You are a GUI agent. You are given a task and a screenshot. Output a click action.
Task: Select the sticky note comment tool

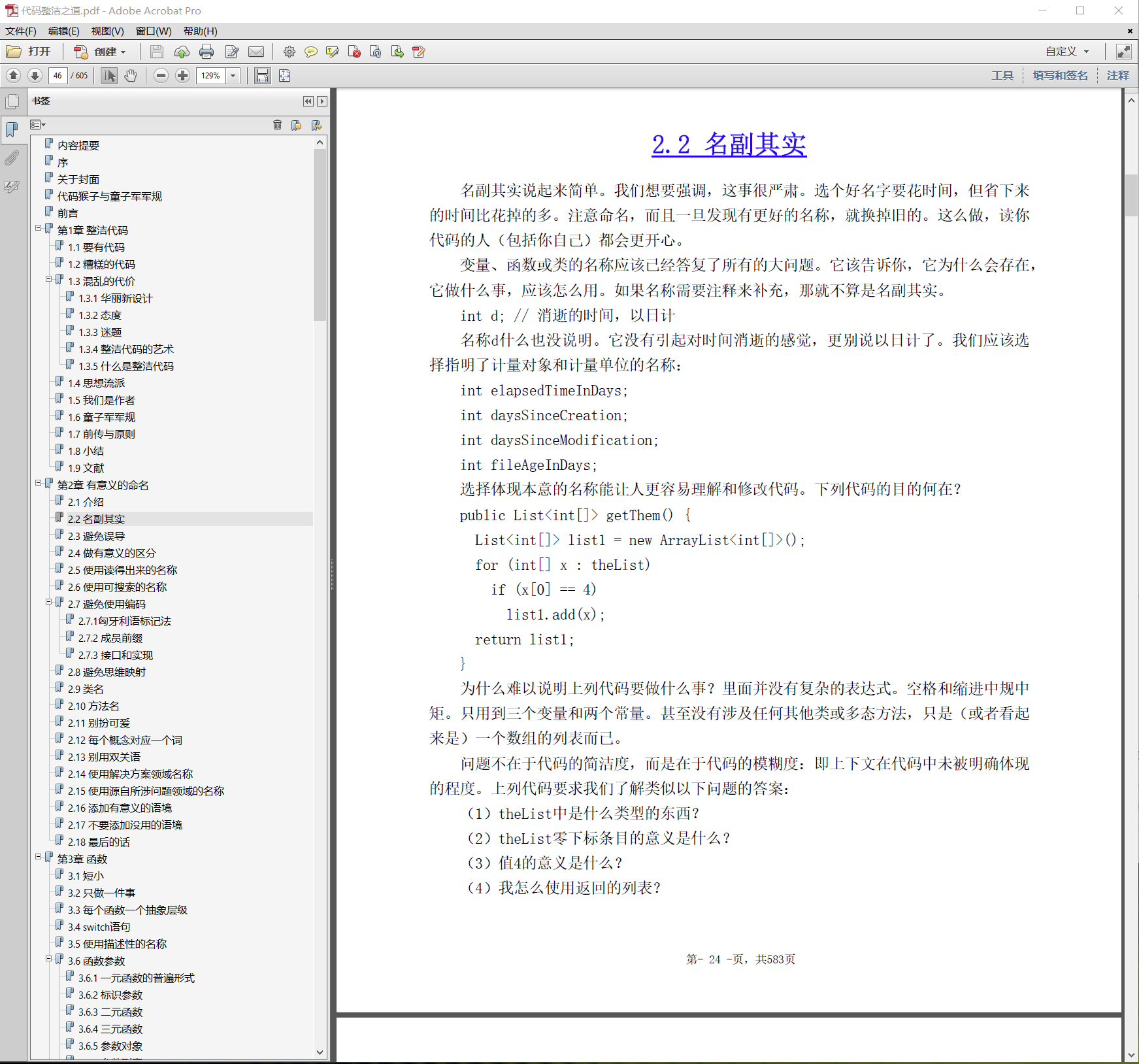311,52
